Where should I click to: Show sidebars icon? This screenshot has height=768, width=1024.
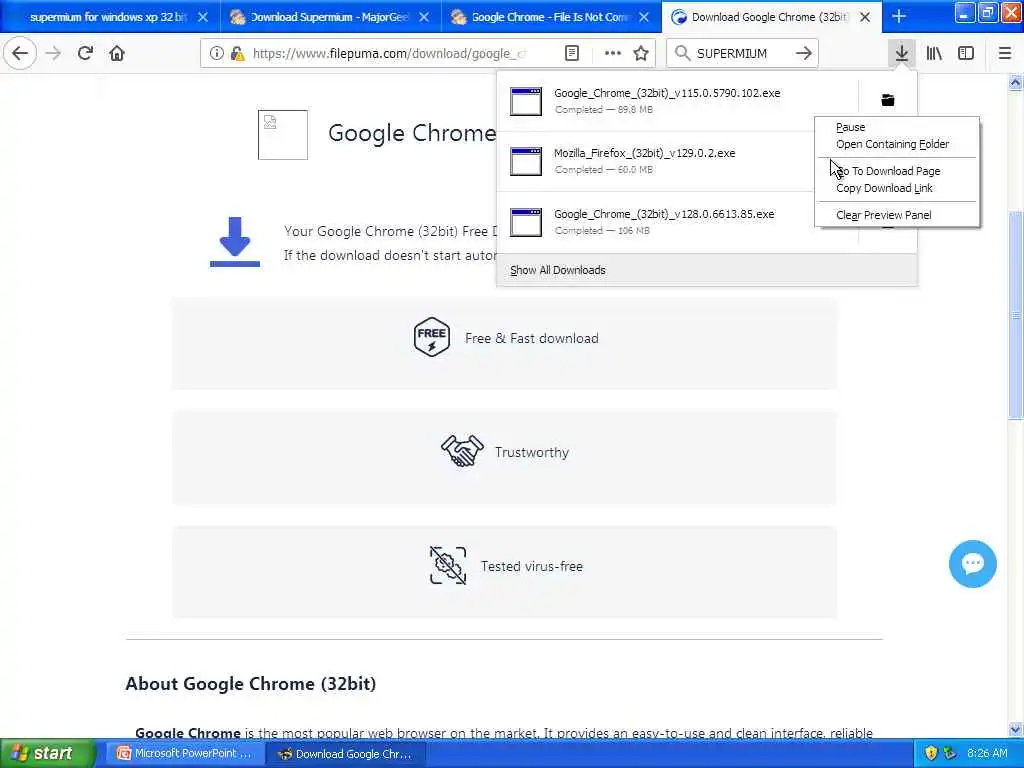966,53
